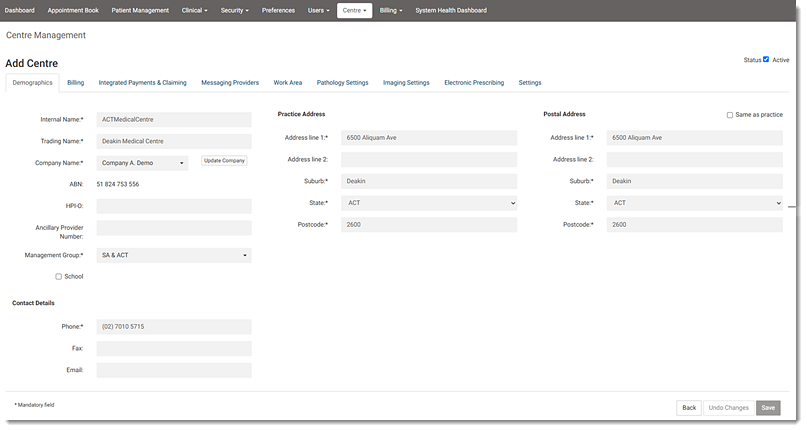Screen dimensions: 807x430
Task: Open the Practice Address State dropdown
Action: (428, 203)
